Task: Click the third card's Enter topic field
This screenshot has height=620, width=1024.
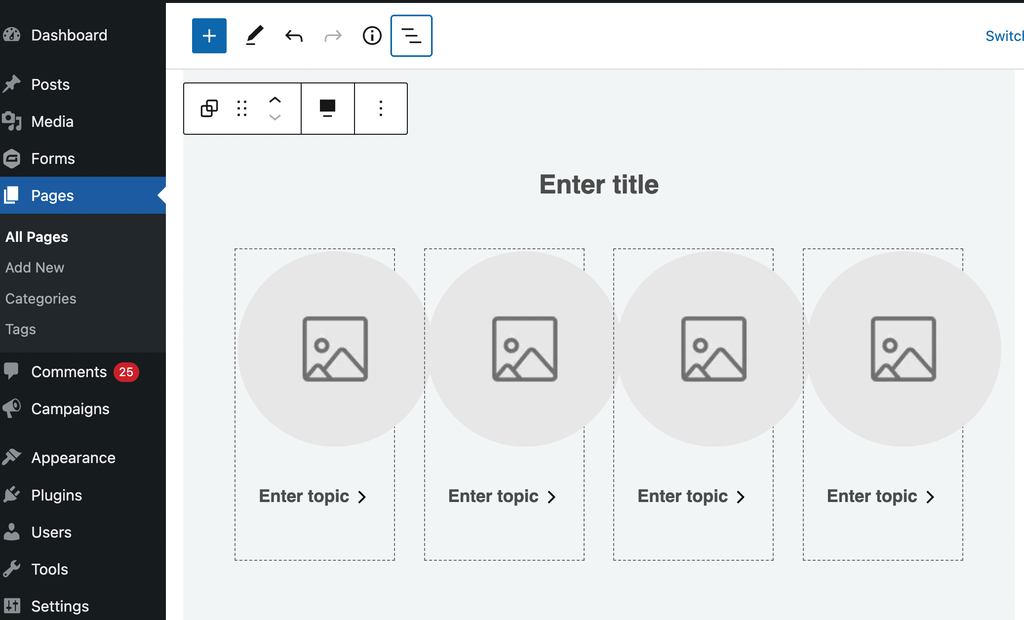Action: tap(682, 497)
